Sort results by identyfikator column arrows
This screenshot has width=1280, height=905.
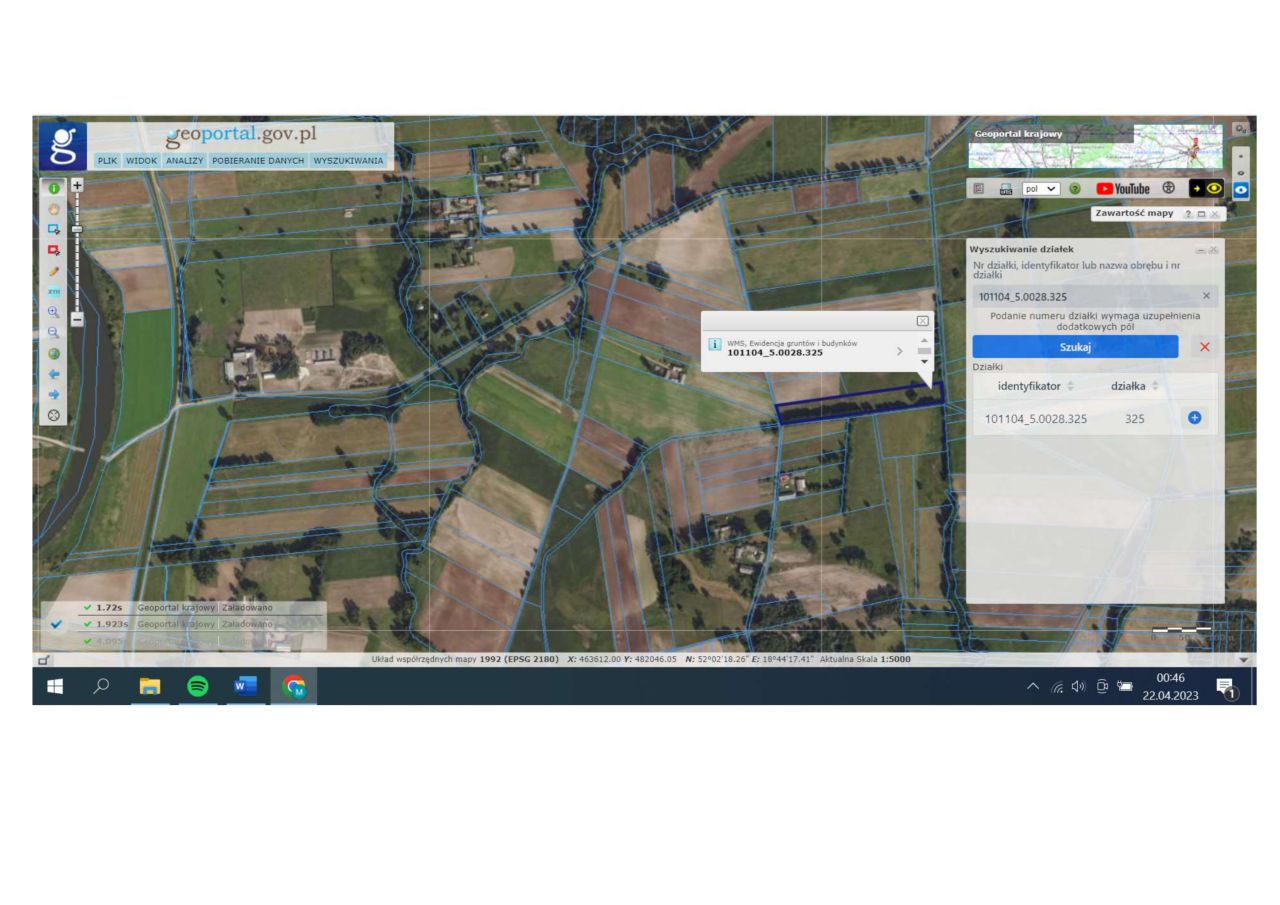coord(1070,386)
